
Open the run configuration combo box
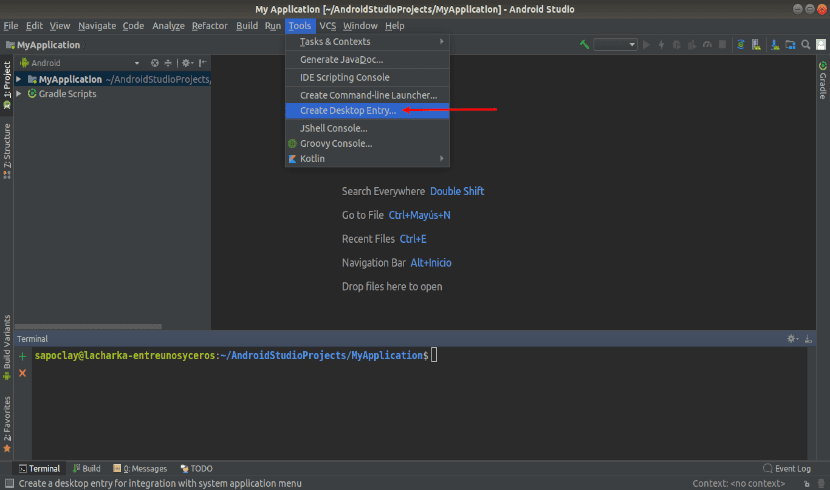click(615, 45)
